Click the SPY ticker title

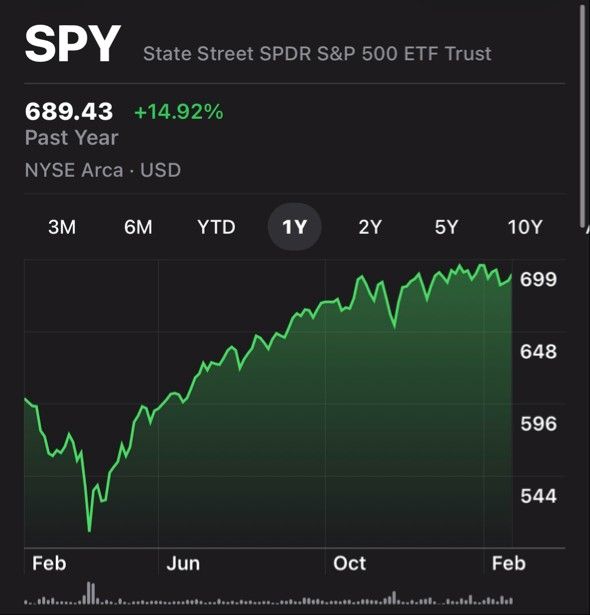point(73,44)
